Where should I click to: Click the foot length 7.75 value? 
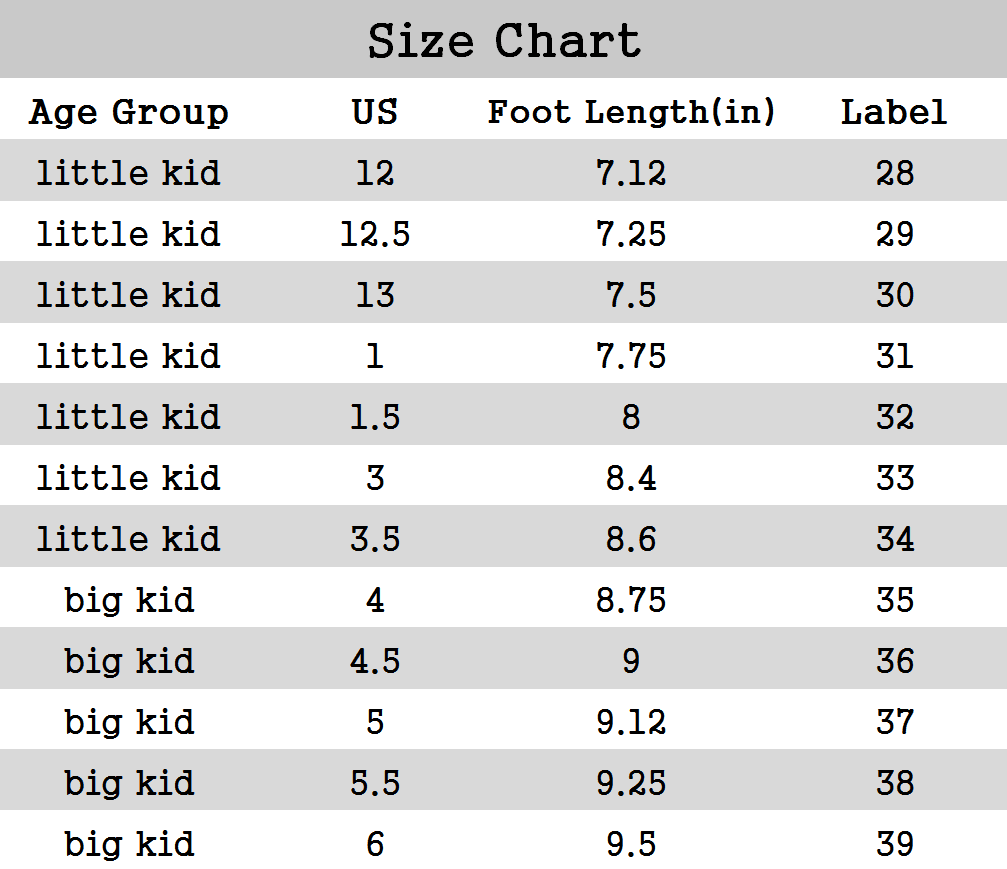631,356
